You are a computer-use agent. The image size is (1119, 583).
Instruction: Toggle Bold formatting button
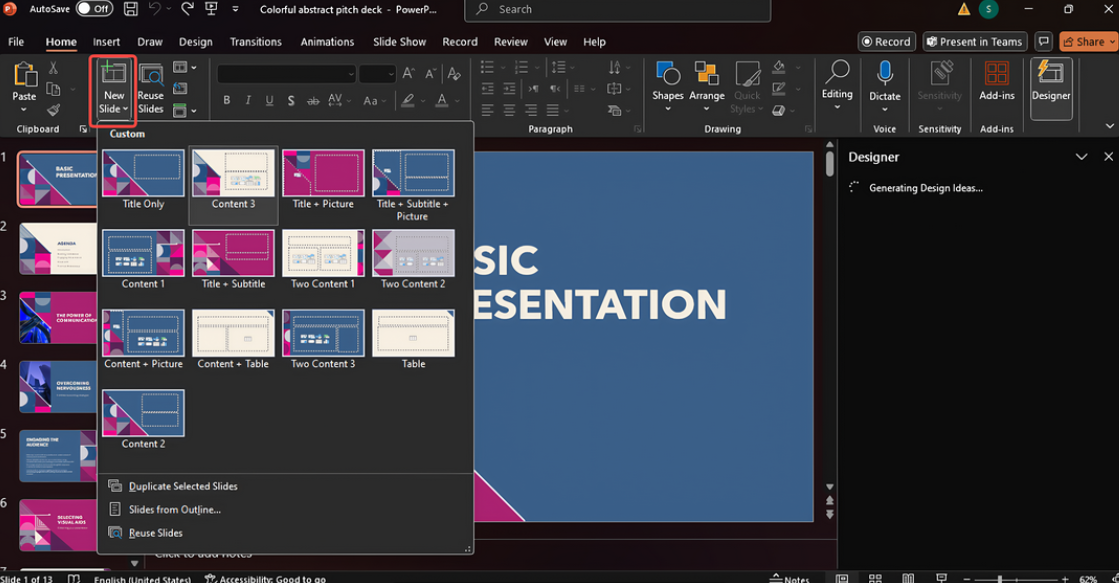(x=227, y=101)
